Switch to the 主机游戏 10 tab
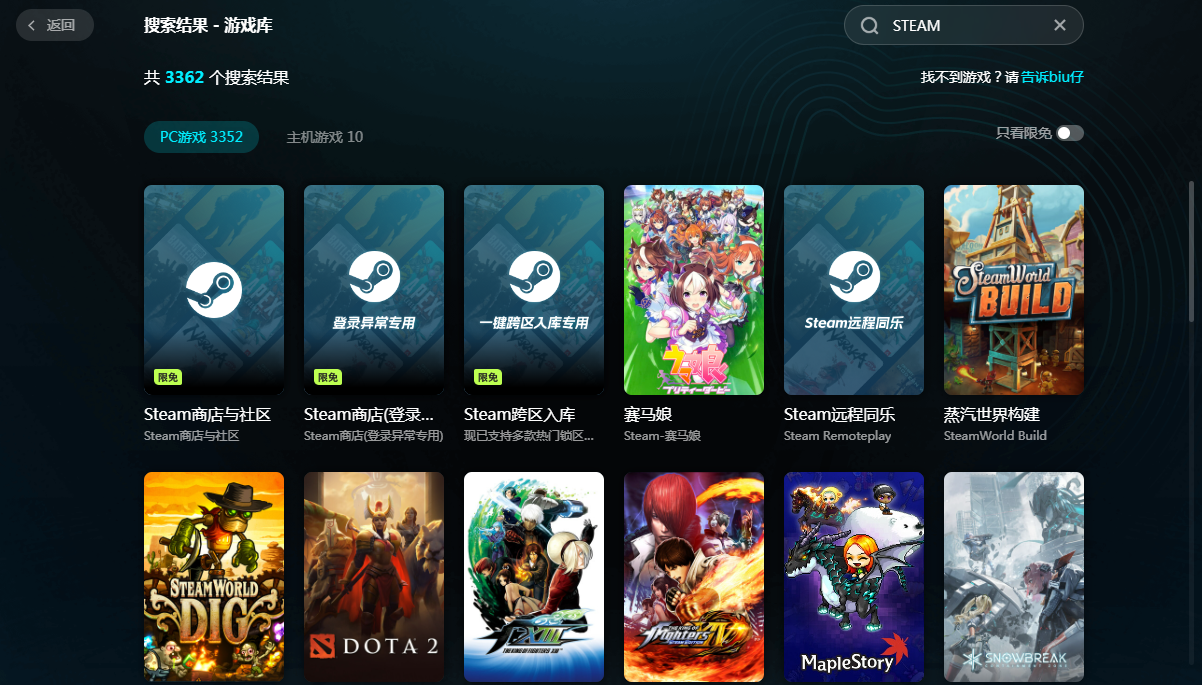The image size is (1202, 685). (325, 137)
